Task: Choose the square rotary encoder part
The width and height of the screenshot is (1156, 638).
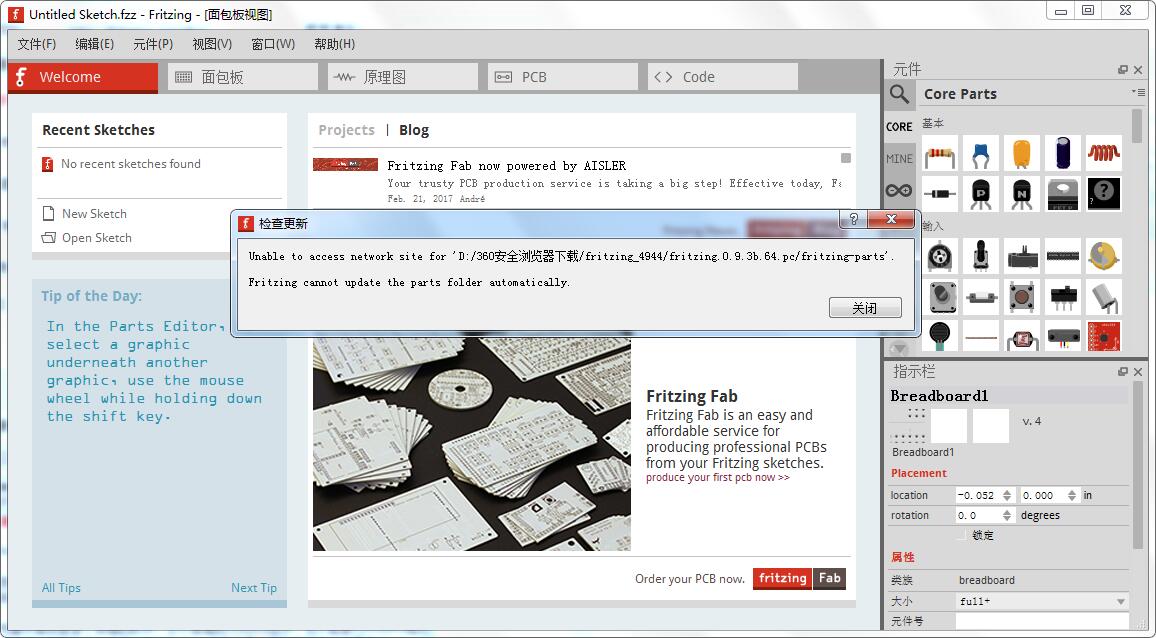Action: (x=940, y=297)
